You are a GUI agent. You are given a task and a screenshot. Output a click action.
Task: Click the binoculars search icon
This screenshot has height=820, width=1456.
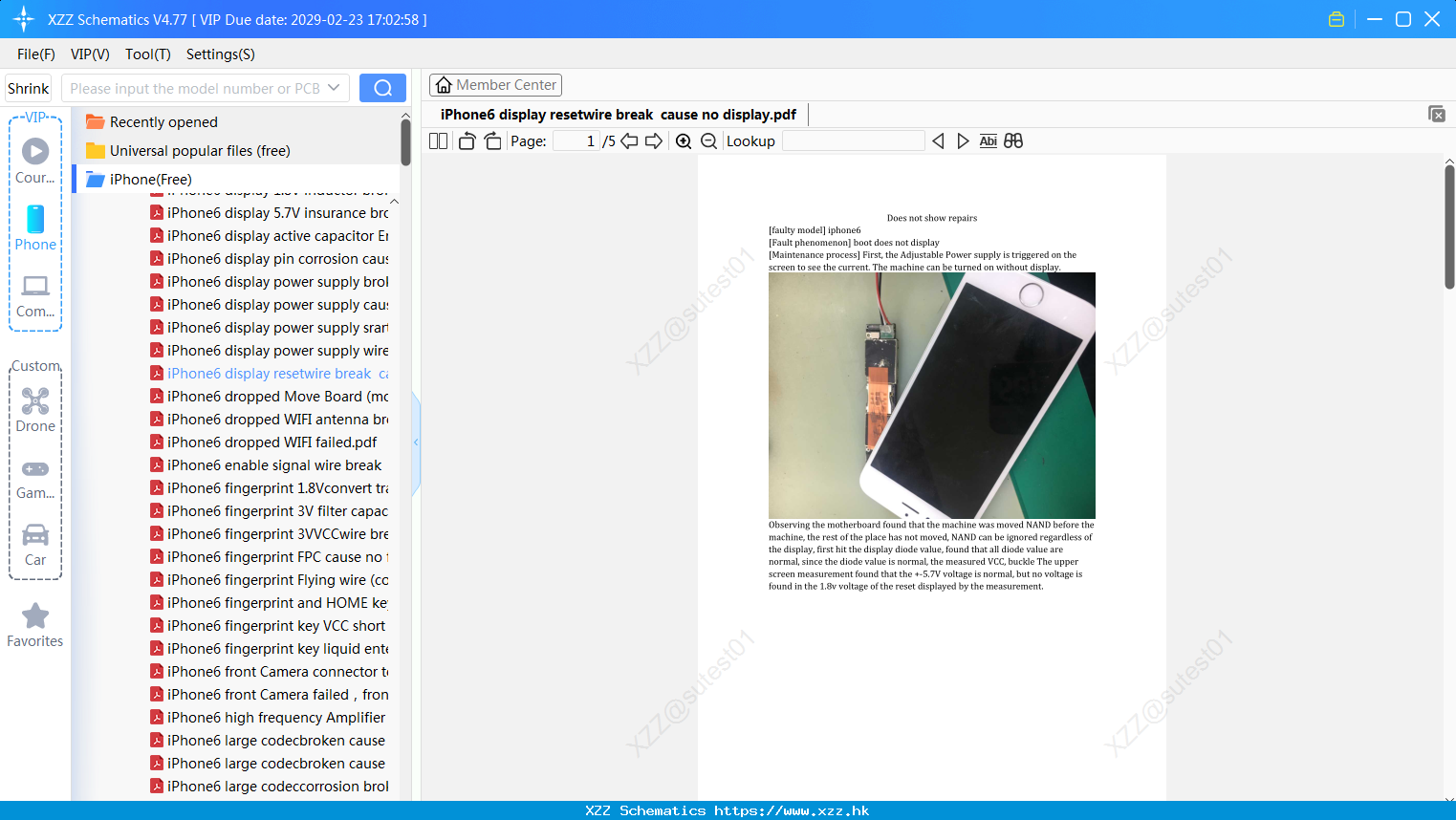tap(1013, 141)
